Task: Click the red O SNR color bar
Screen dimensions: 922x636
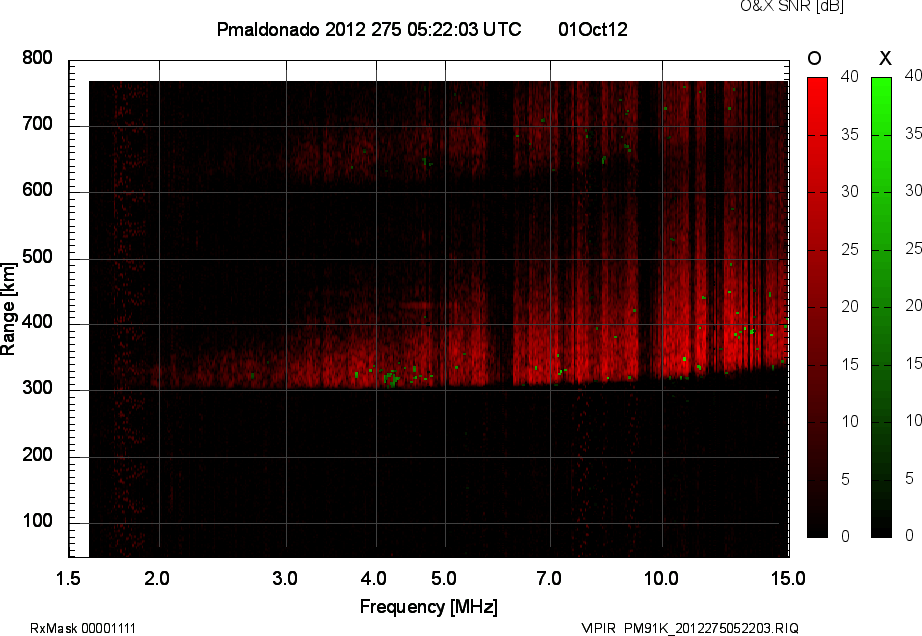Action: pos(817,306)
